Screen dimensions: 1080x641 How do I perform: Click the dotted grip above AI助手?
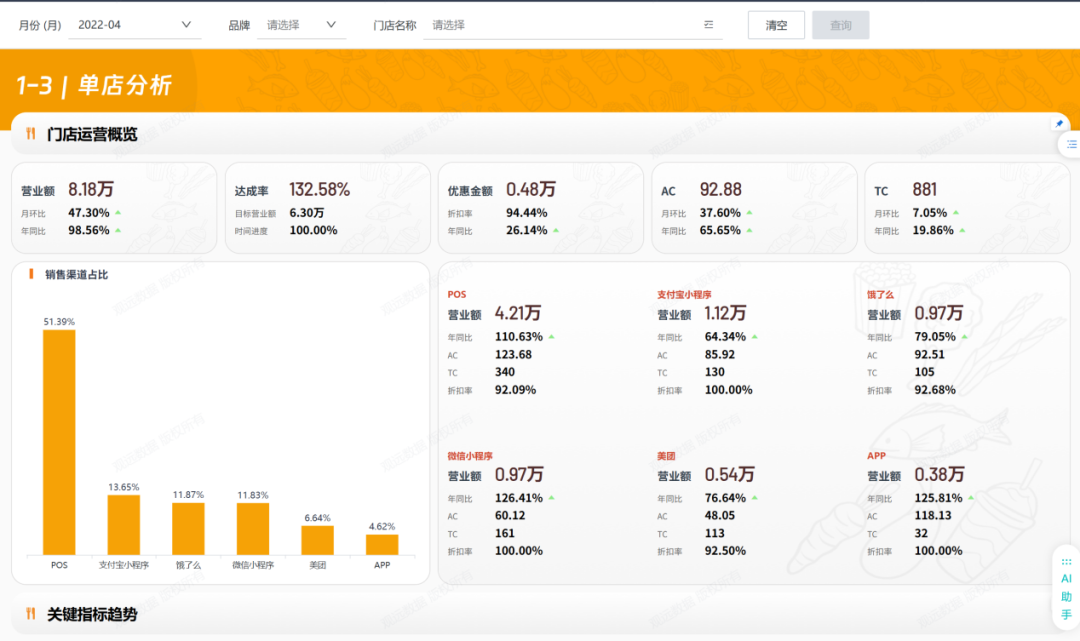click(x=1066, y=562)
